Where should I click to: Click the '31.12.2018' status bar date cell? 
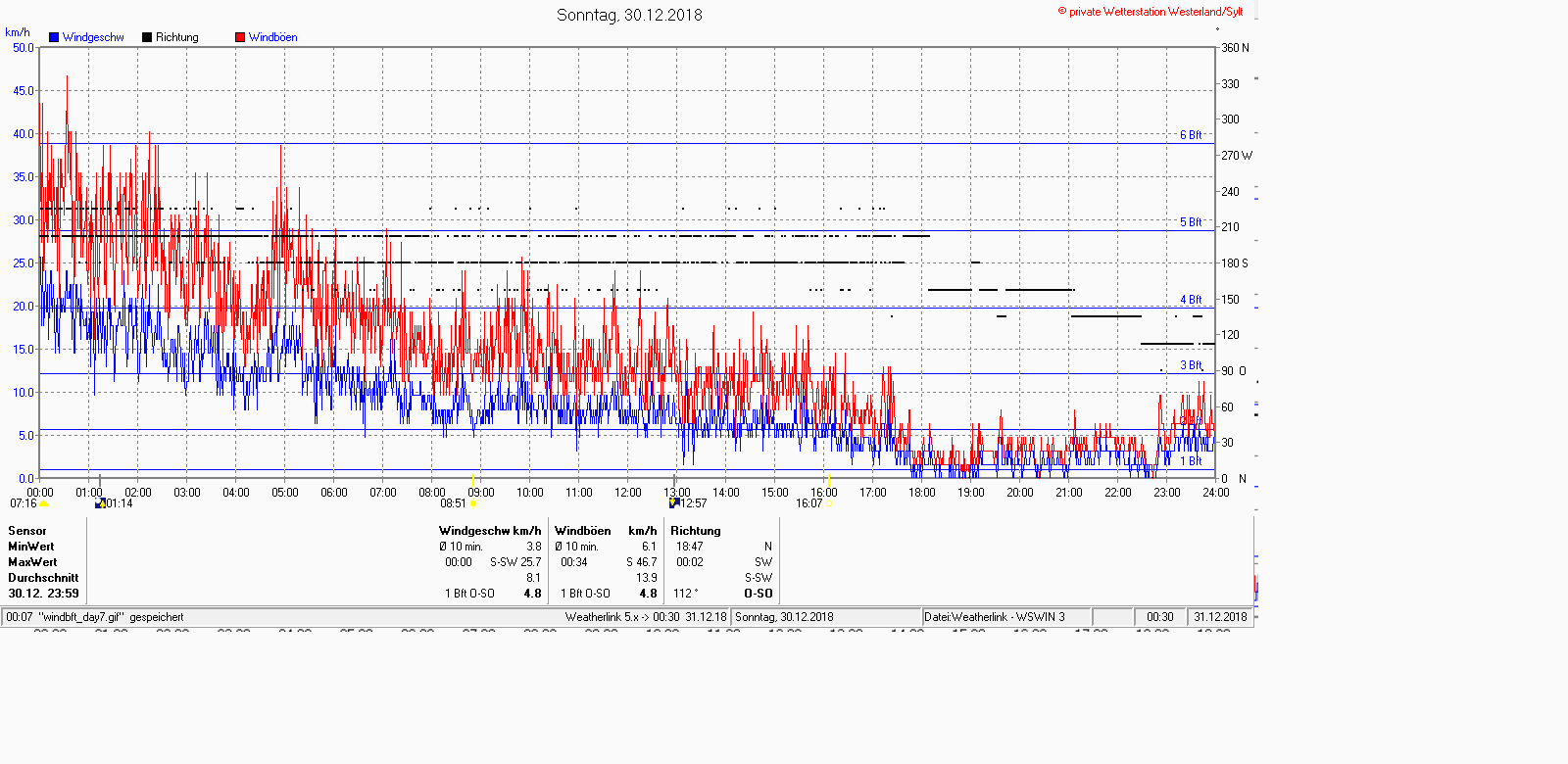pyautogui.click(x=1220, y=617)
